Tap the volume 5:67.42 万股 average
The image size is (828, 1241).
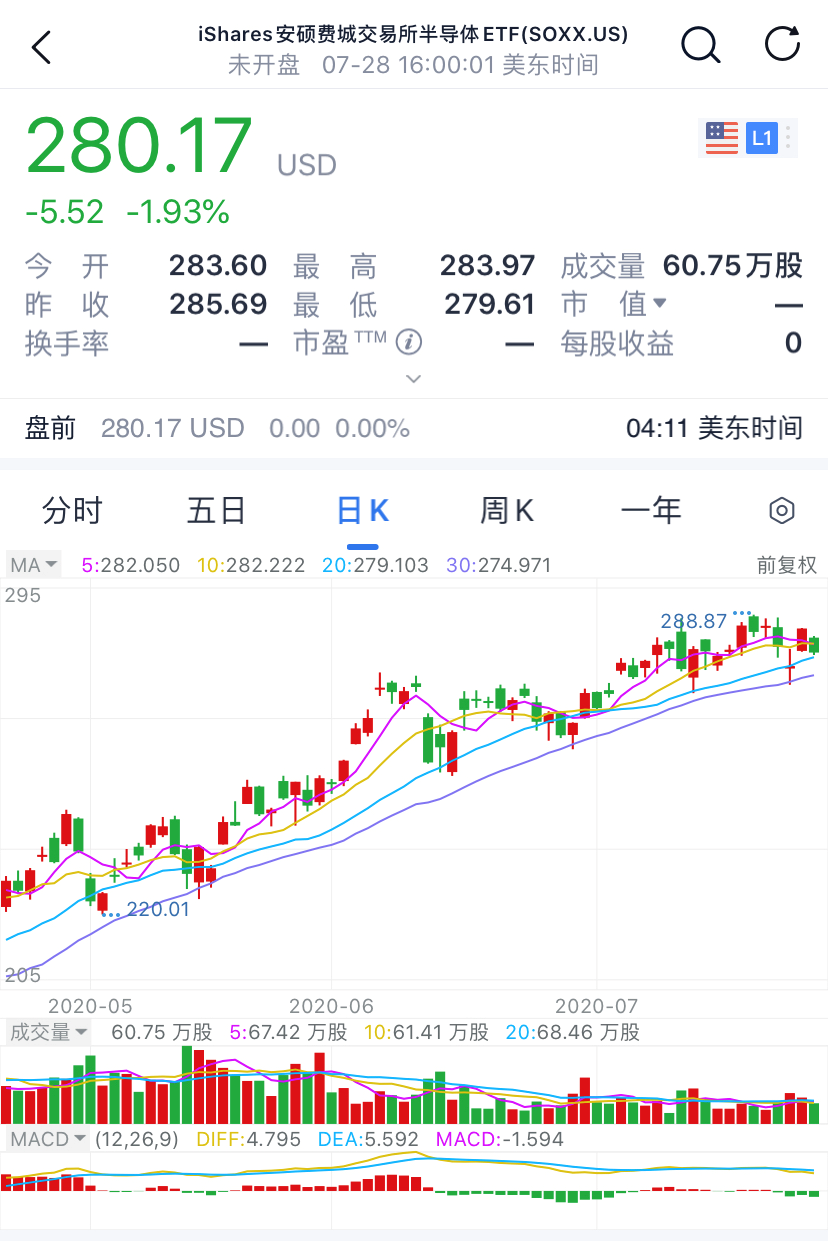[288, 1032]
